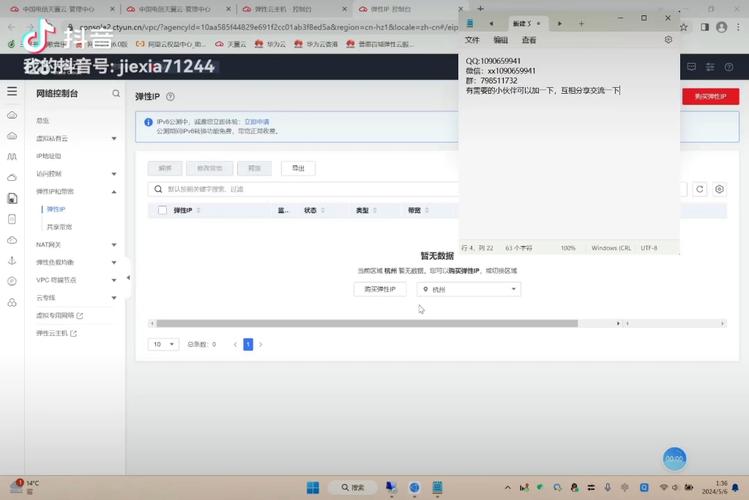Click the three-circle cluster icon in left rail
Screen dimensions: 749x500
tap(12, 302)
